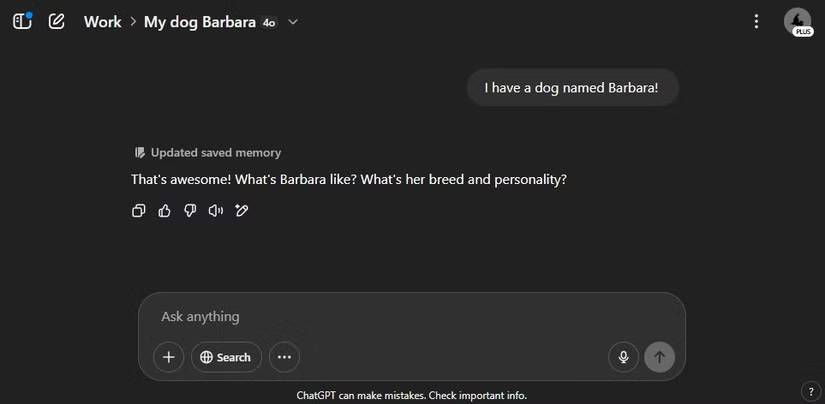Open more tools with three-dots button

click(284, 357)
